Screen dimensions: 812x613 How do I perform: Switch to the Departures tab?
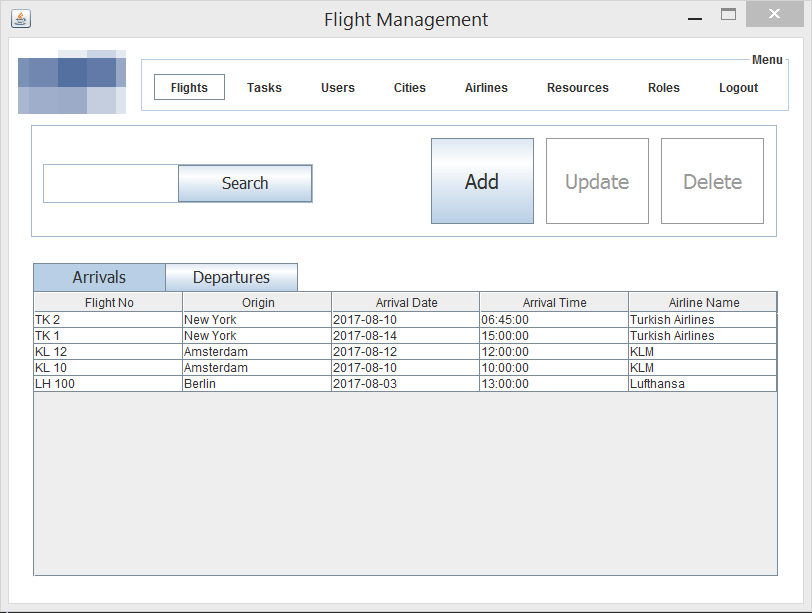coord(231,277)
